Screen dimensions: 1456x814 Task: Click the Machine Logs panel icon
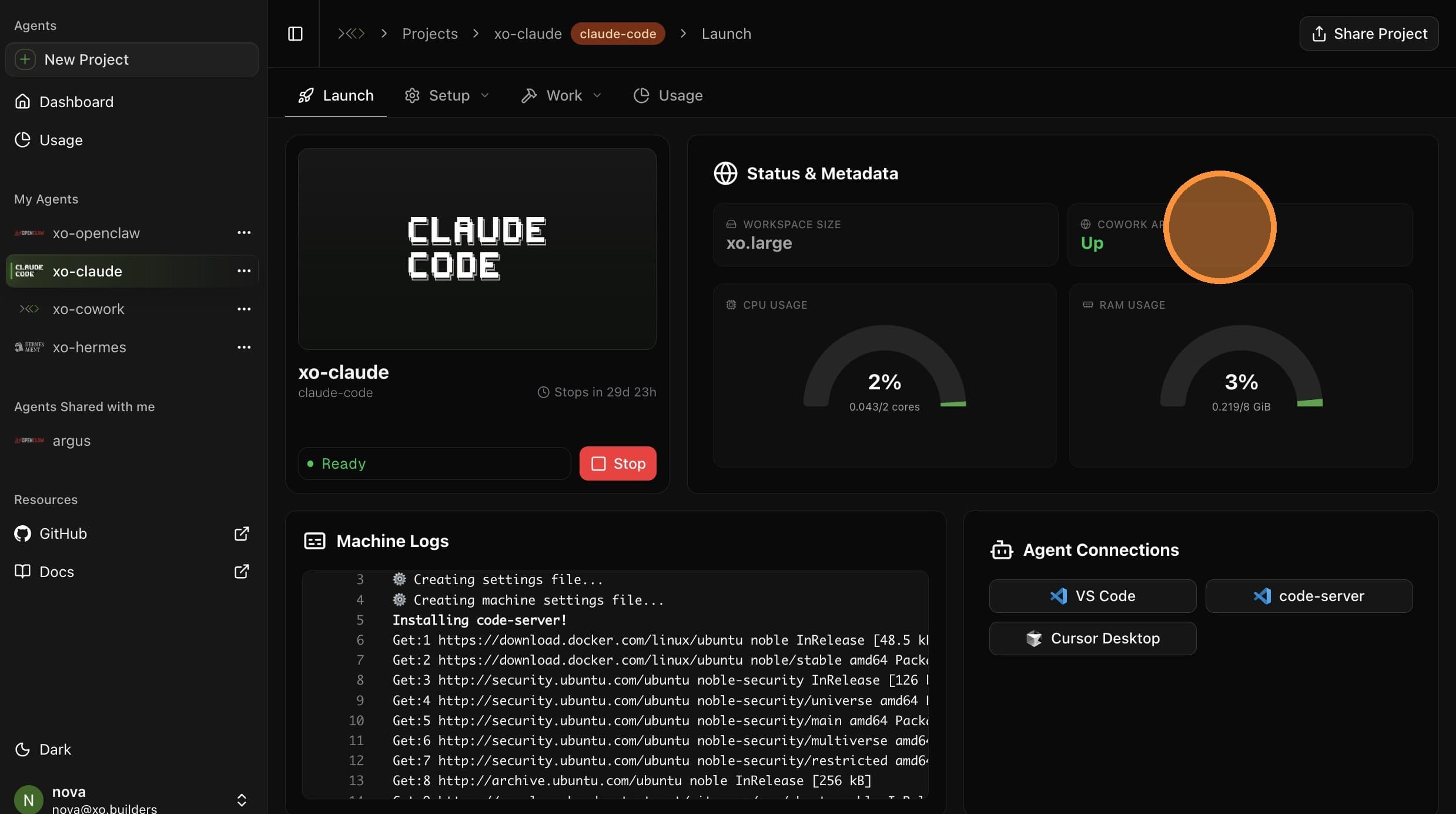pos(314,541)
